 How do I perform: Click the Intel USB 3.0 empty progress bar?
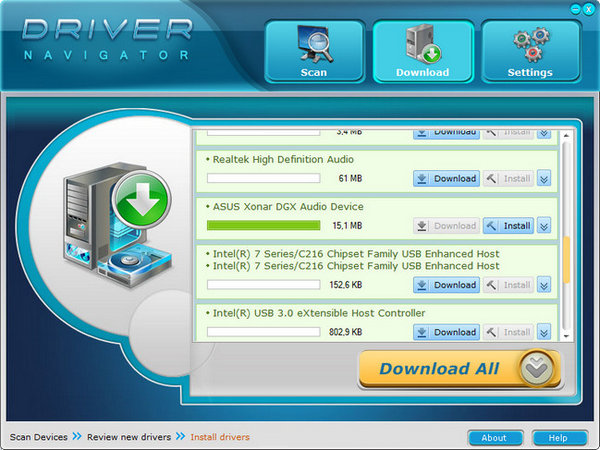coord(263,332)
